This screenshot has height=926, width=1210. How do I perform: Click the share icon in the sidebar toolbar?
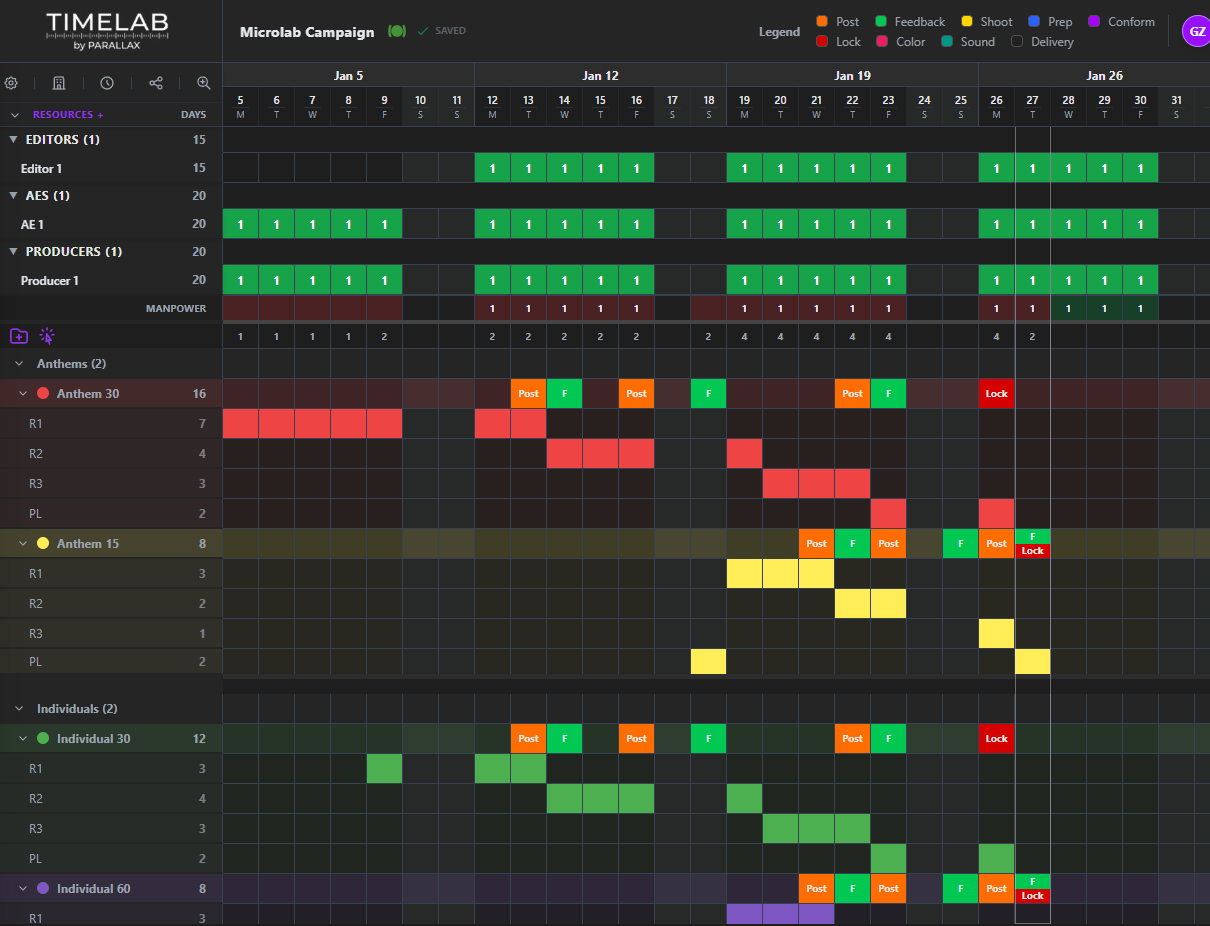point(154,83)
